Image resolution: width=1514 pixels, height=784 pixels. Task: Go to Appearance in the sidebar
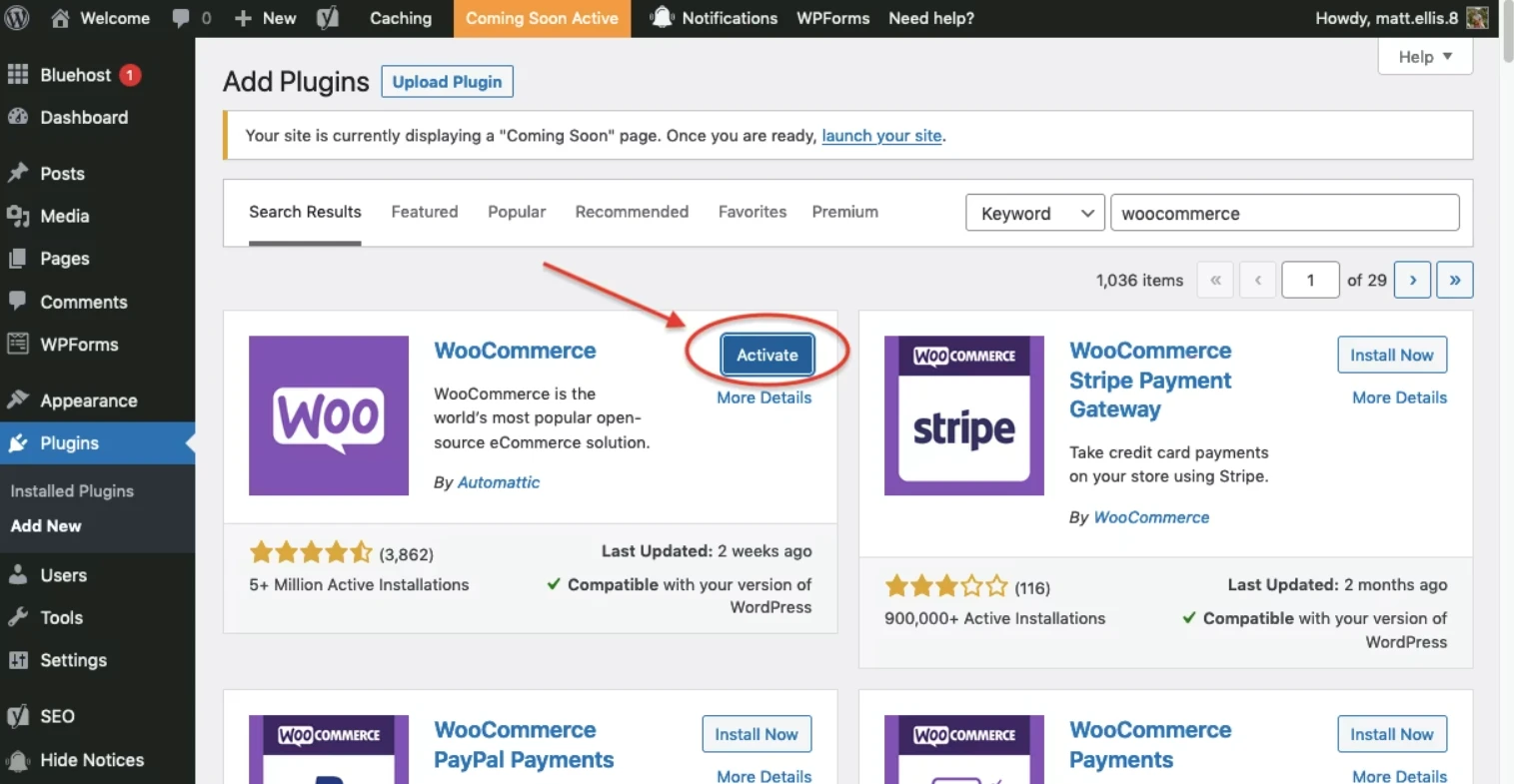point(88,400)
